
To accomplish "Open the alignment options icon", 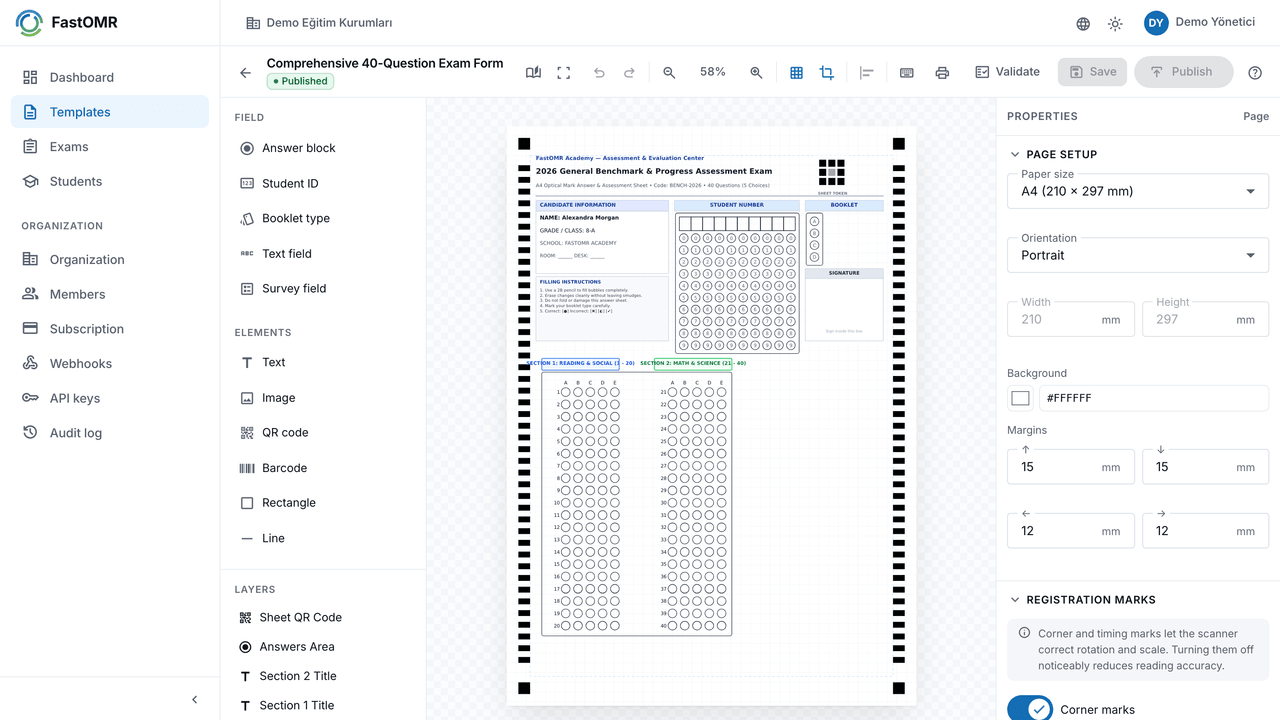I will 867,72.
